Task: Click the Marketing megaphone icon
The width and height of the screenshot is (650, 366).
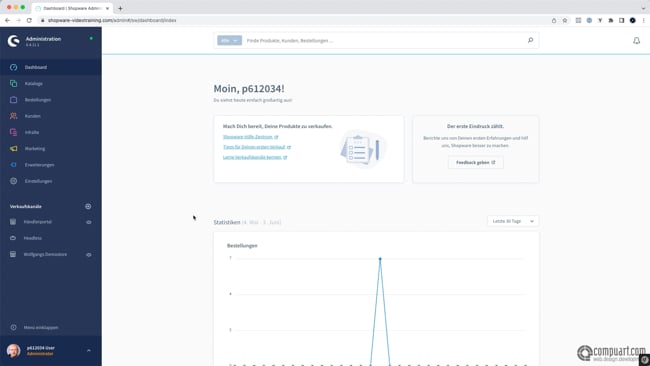Action: (13, 148)
